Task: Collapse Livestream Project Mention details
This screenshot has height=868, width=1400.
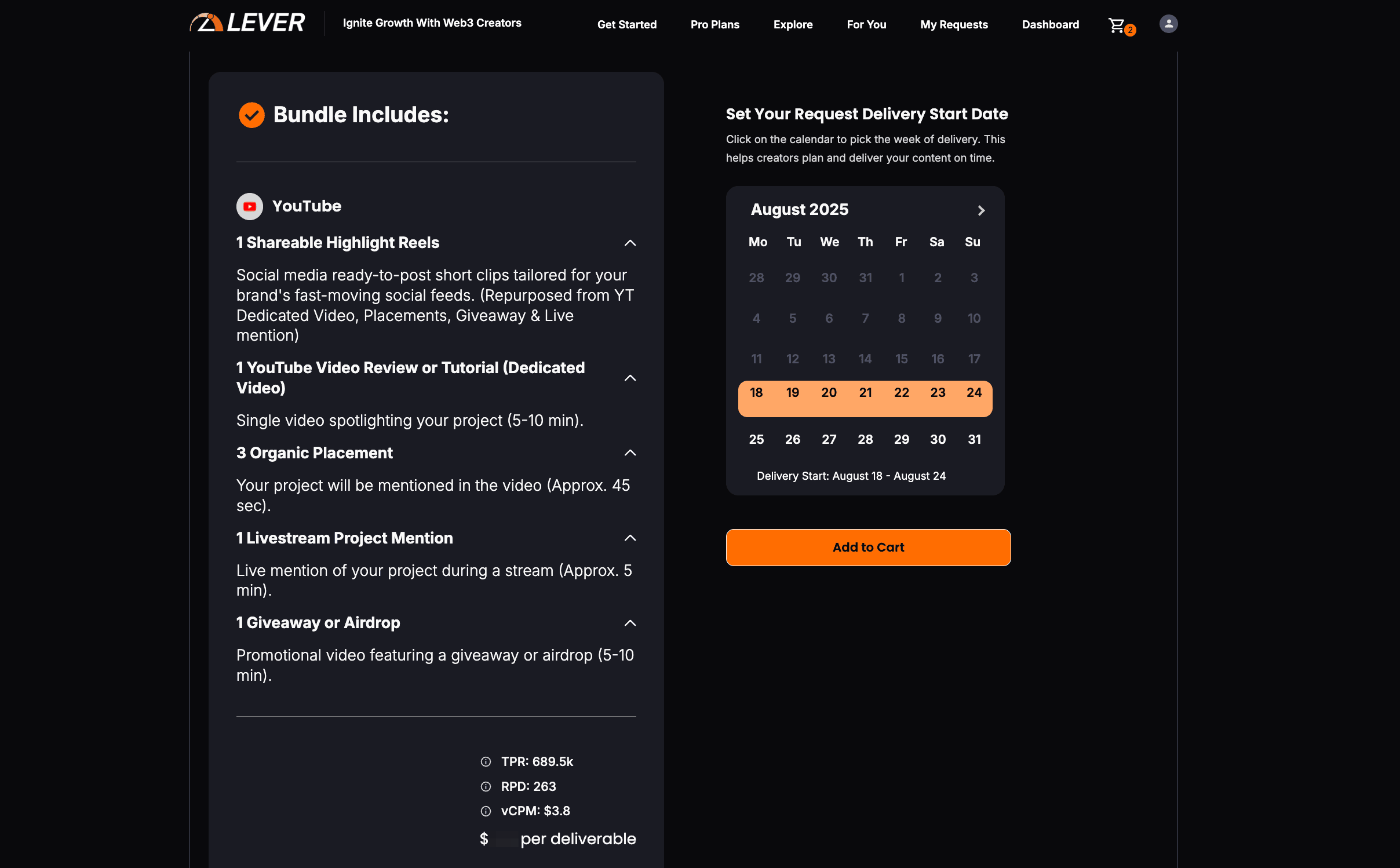Action: [630, 538]
